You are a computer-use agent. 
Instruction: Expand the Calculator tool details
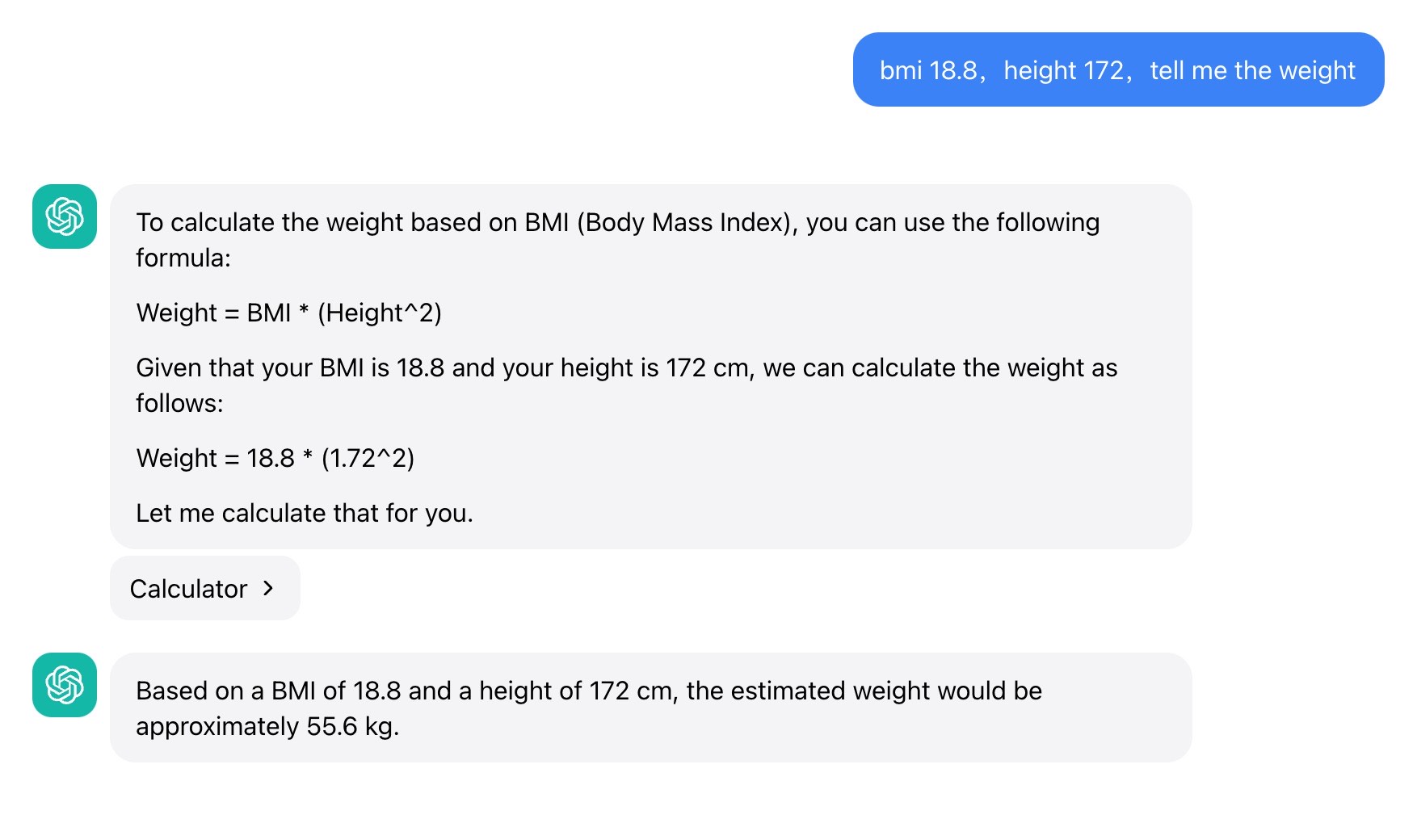click(205, 588)
